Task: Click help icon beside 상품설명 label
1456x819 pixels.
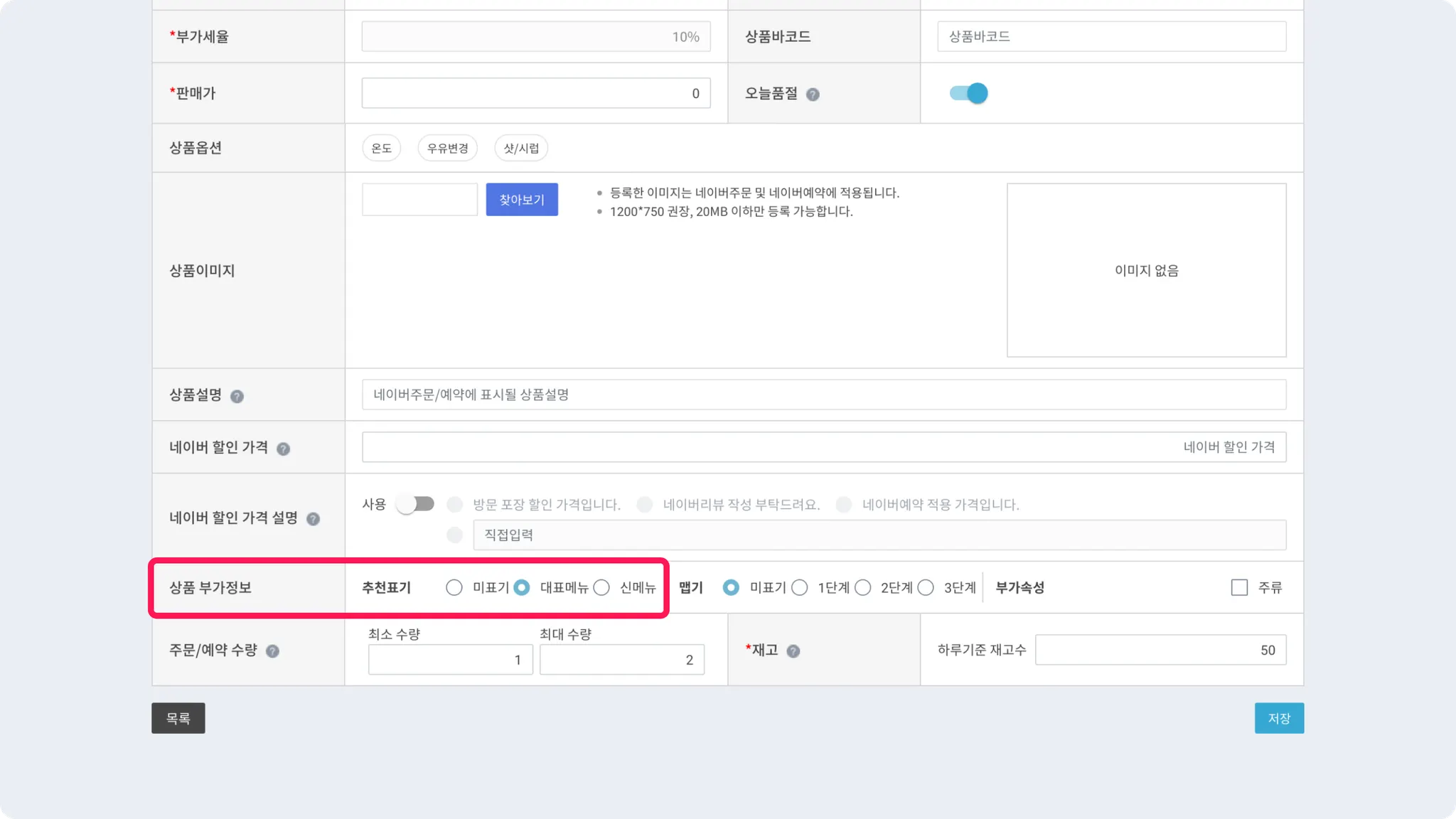Action: pos(237,397)
